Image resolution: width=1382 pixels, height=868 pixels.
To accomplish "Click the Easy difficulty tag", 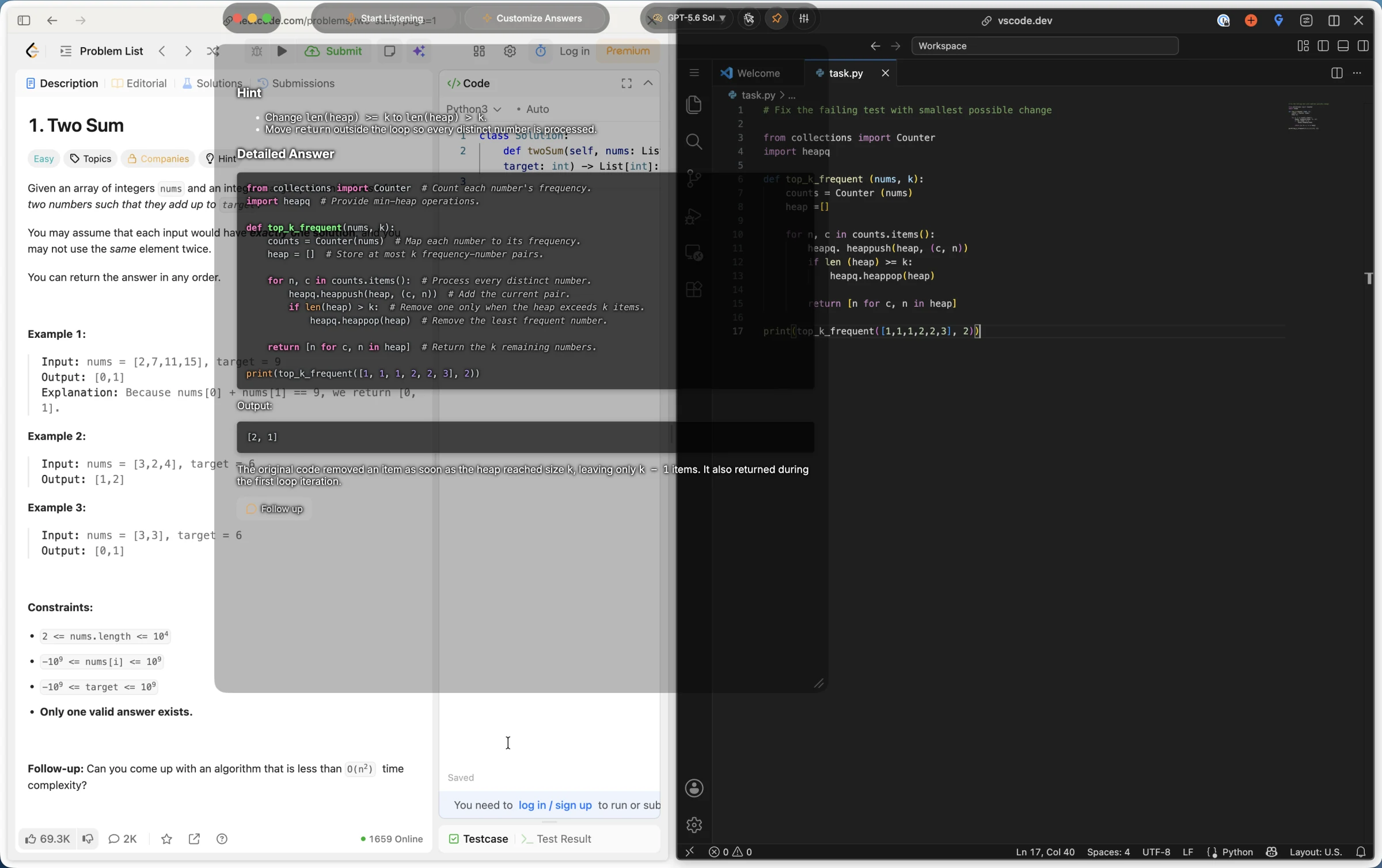I will pos(44,159).
